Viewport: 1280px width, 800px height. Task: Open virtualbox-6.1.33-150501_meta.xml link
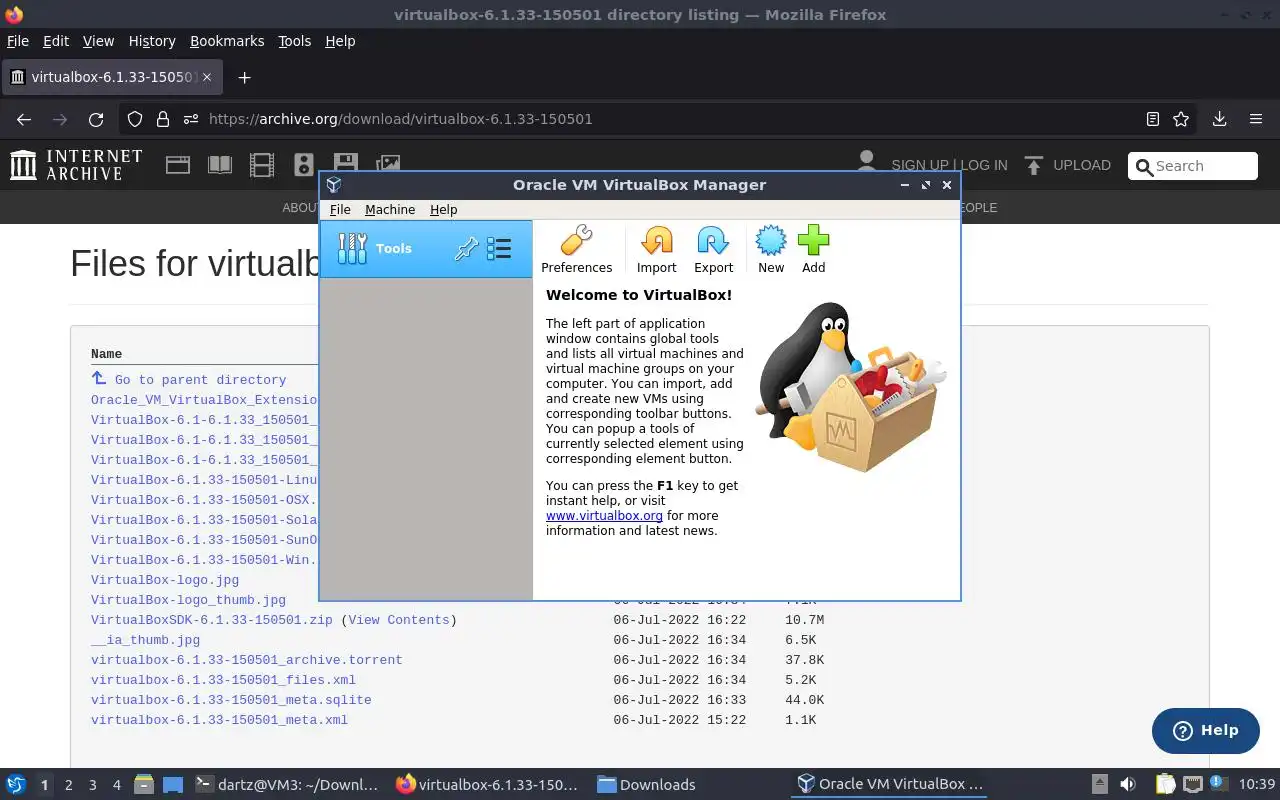click(x=219, y=720)
